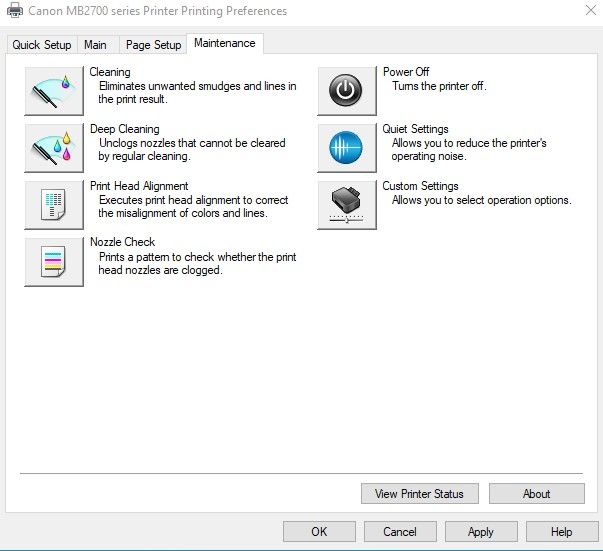Click the Apply button
603x551 pixels.
click(481, 531)
